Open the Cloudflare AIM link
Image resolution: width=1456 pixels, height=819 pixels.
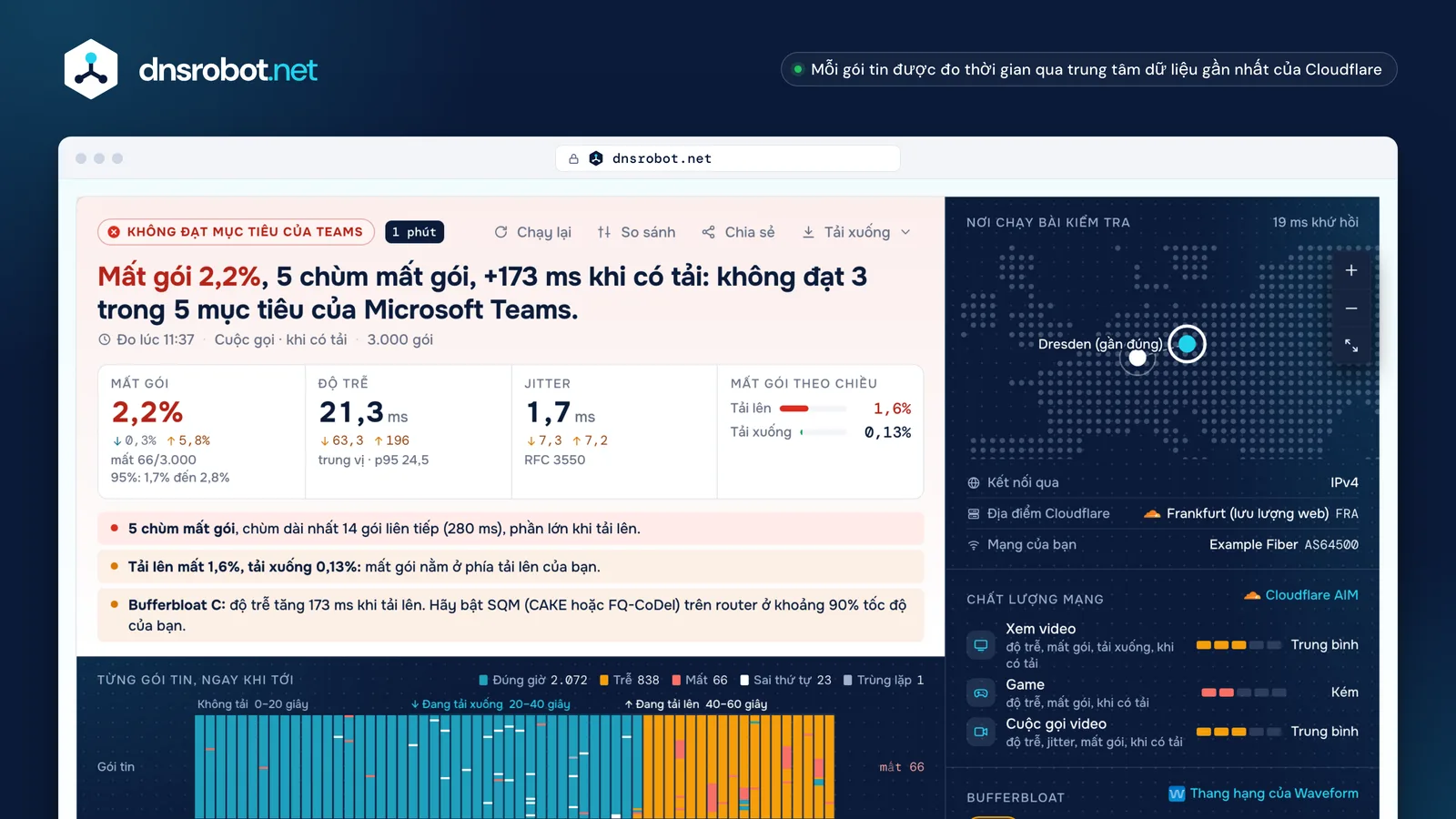pos(1301,595)
